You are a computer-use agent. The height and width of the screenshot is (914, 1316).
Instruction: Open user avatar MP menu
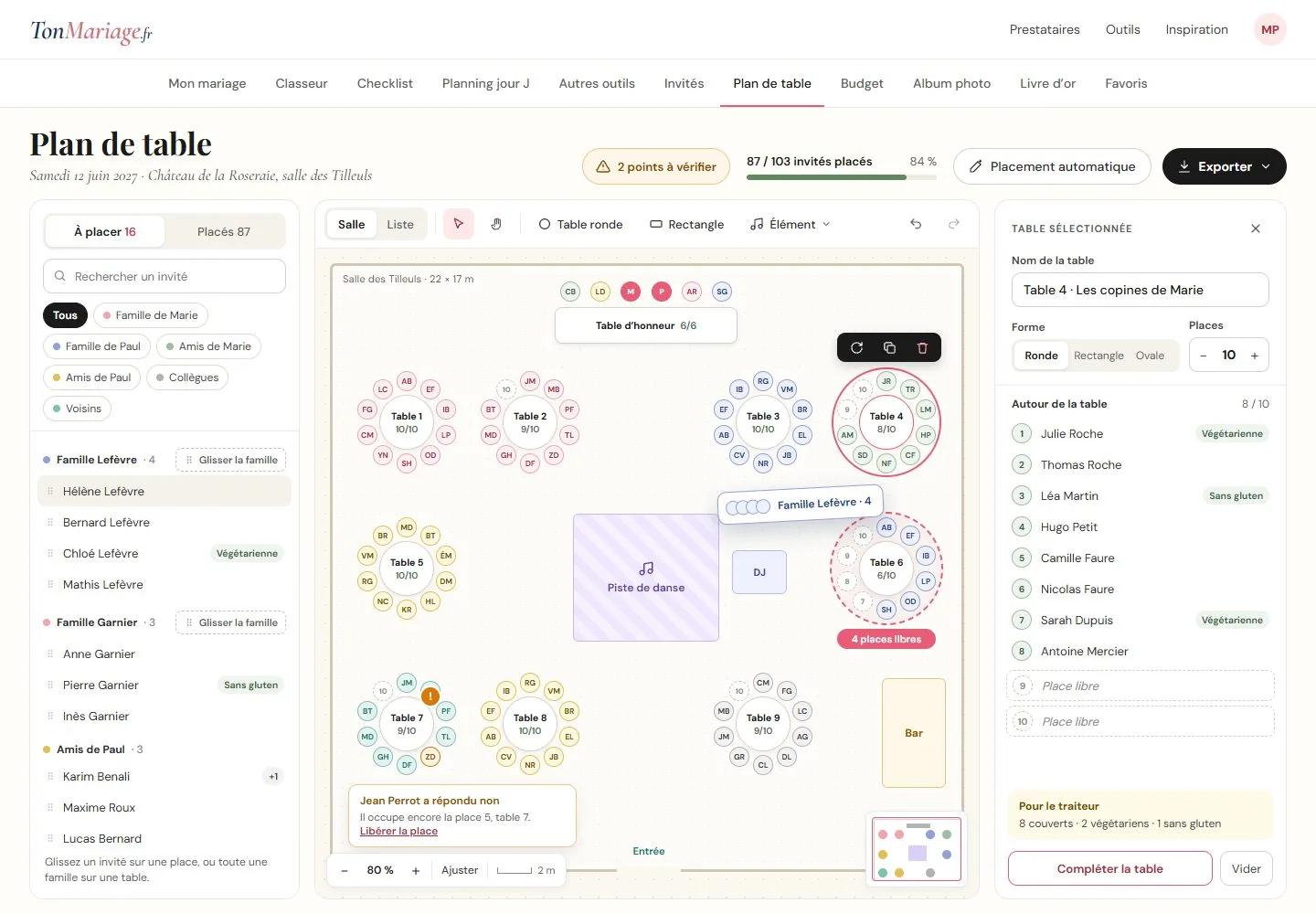pos(1270,29)
